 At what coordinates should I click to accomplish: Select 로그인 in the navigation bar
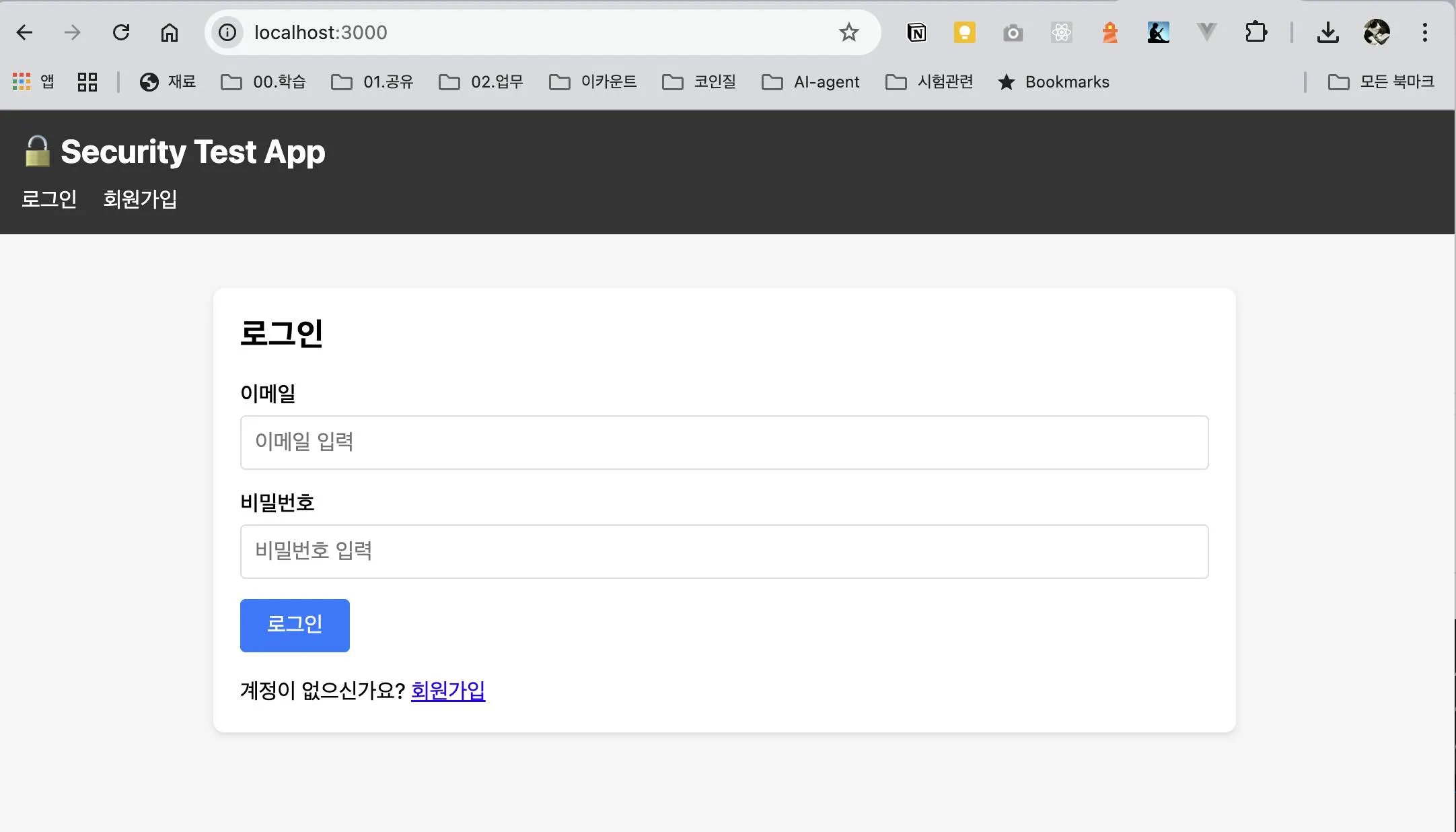49,199
